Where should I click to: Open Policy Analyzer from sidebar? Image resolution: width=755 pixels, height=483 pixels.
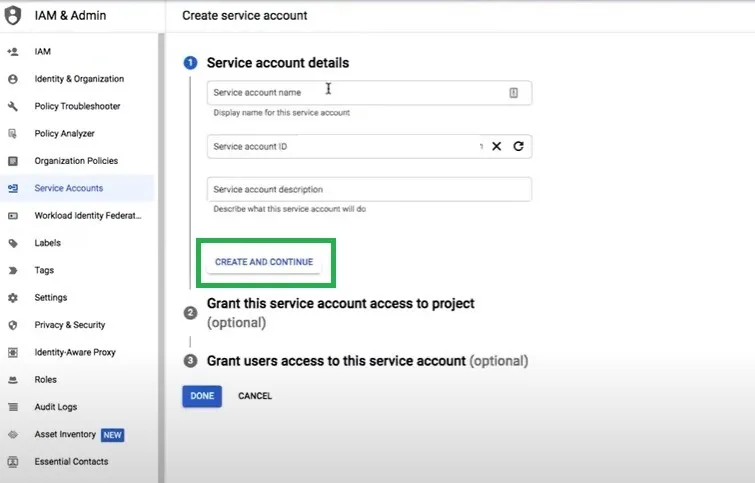tap(77, 133)
